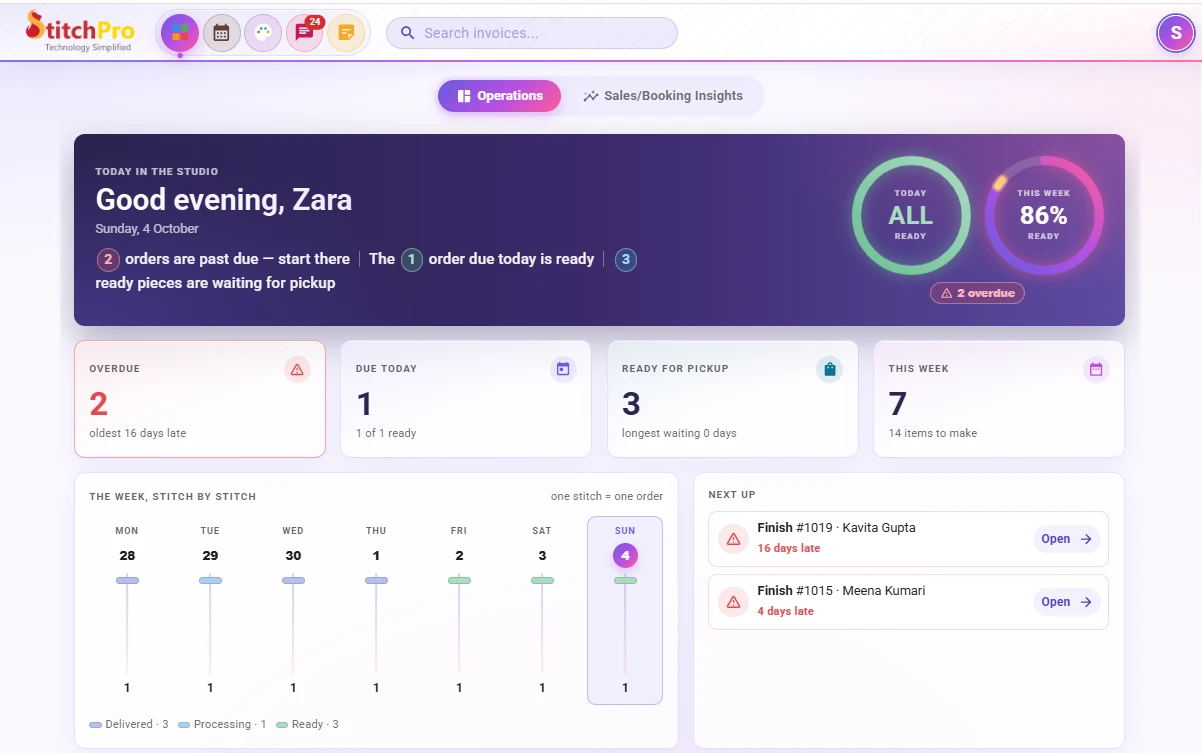
Task: Click the Today ALL ready ring
Action: [910, 215]
